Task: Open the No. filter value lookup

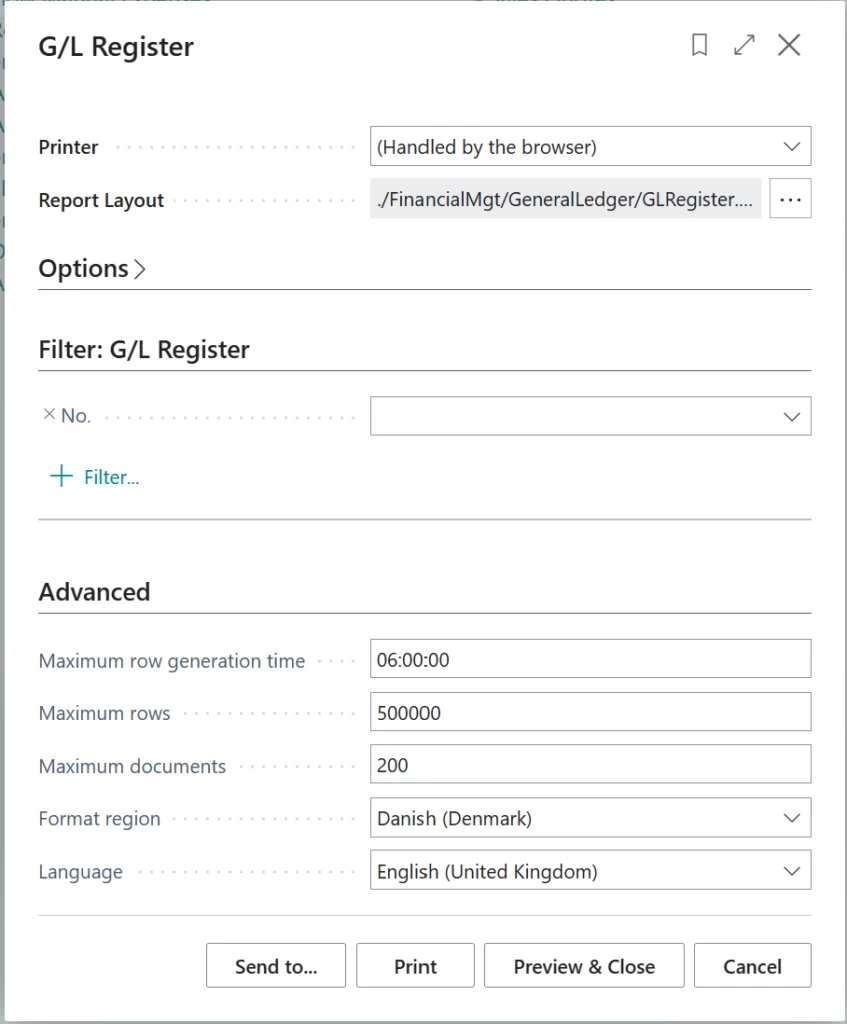Action: (x=791, y=415)
